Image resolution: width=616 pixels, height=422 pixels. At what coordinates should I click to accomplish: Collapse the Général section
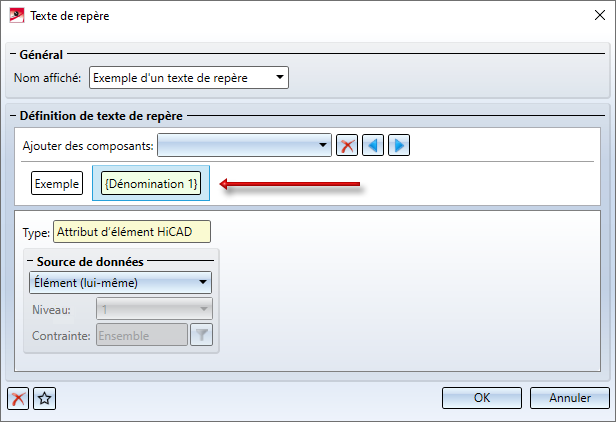click(12, 55)
